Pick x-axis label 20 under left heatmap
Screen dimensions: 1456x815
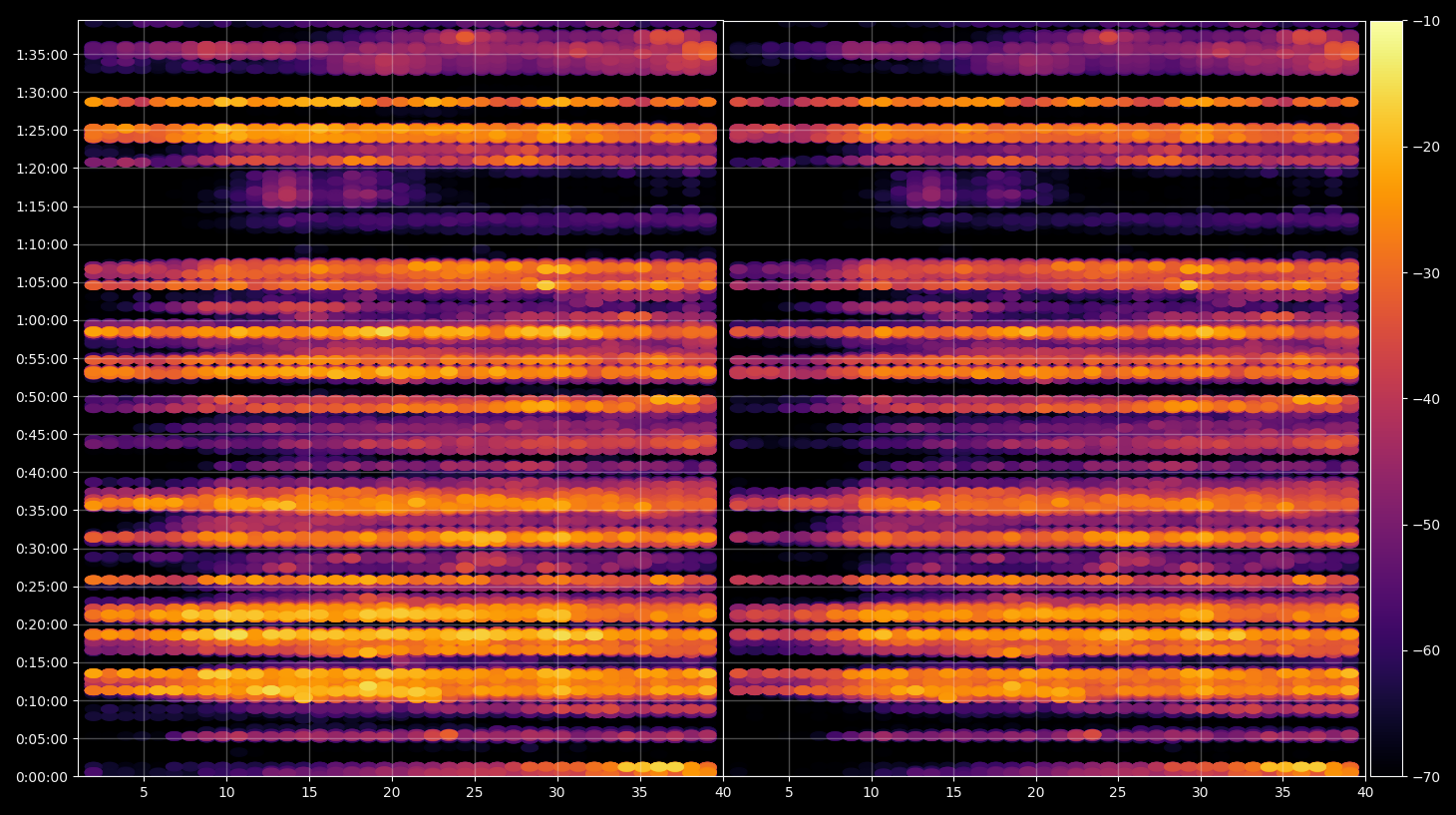point(392,793)
